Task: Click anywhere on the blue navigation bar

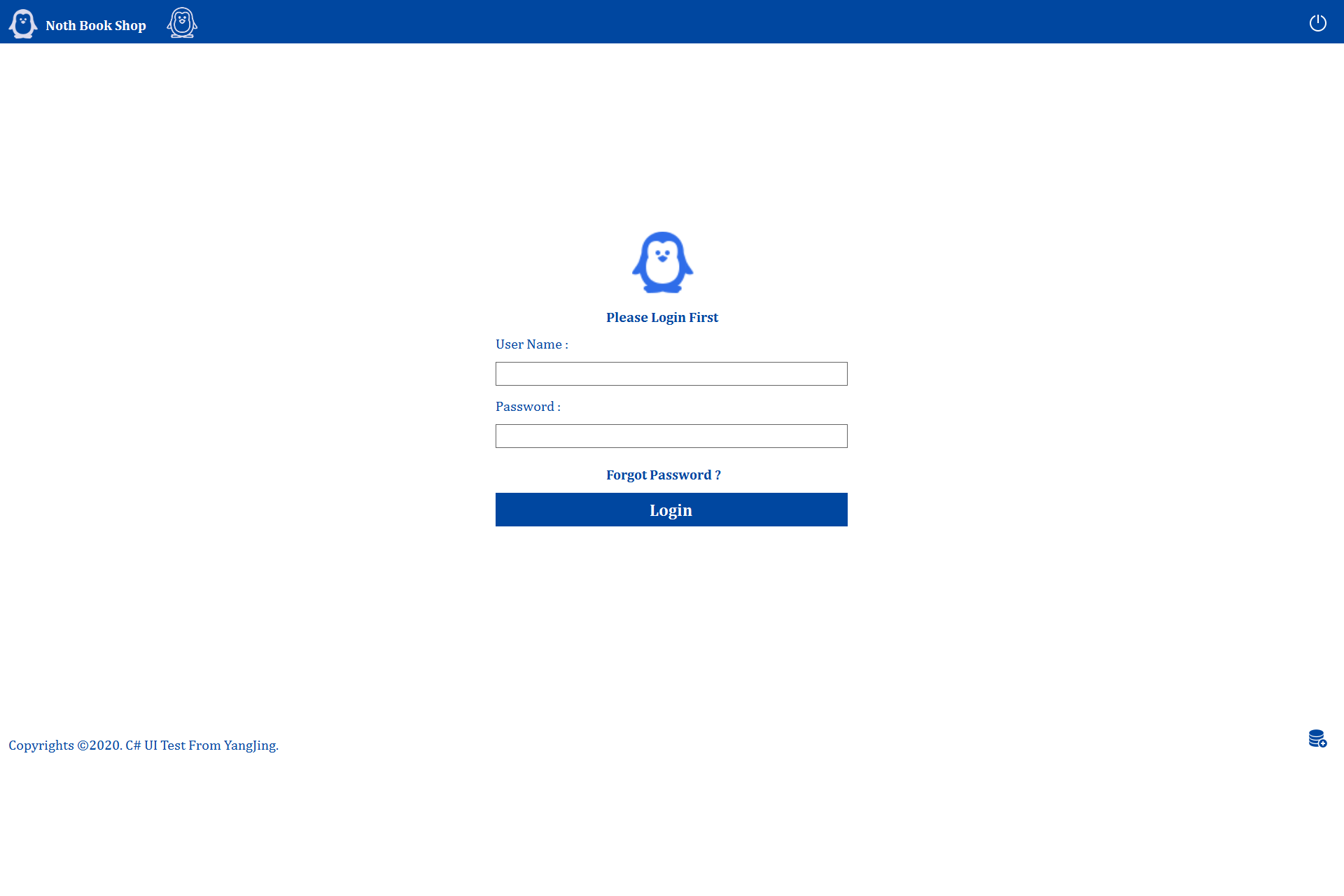Action: pos(672,22)
